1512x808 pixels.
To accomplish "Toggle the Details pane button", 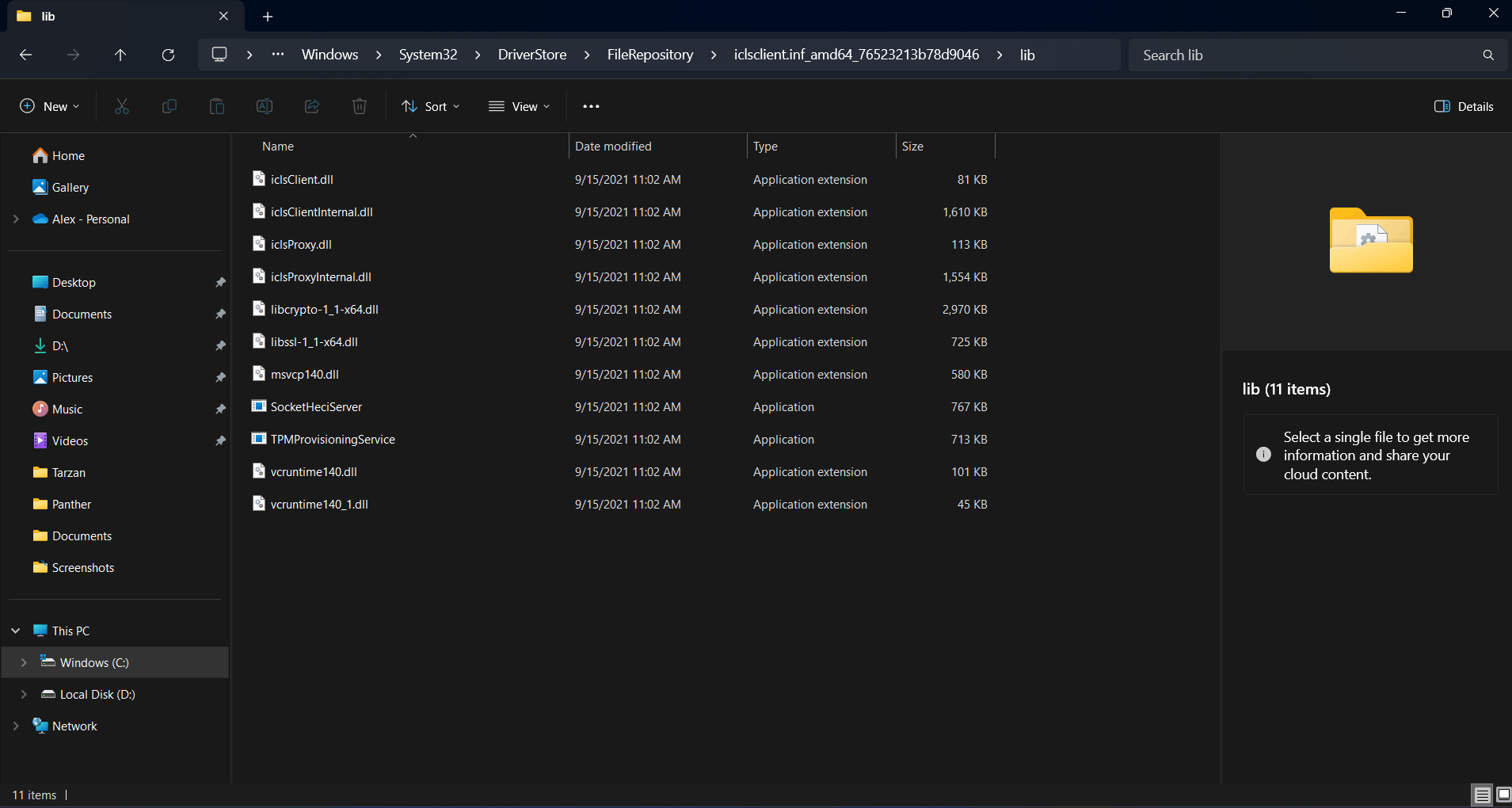I will (x=1464, y=106).
